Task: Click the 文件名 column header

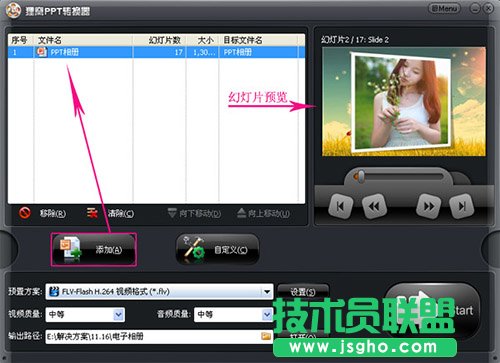Action: tap(83, 40)
